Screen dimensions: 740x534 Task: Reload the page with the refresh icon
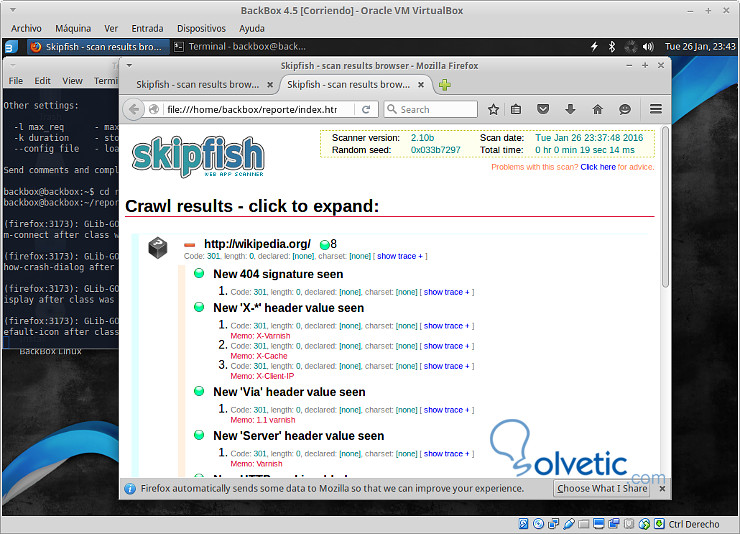point(366,109)
